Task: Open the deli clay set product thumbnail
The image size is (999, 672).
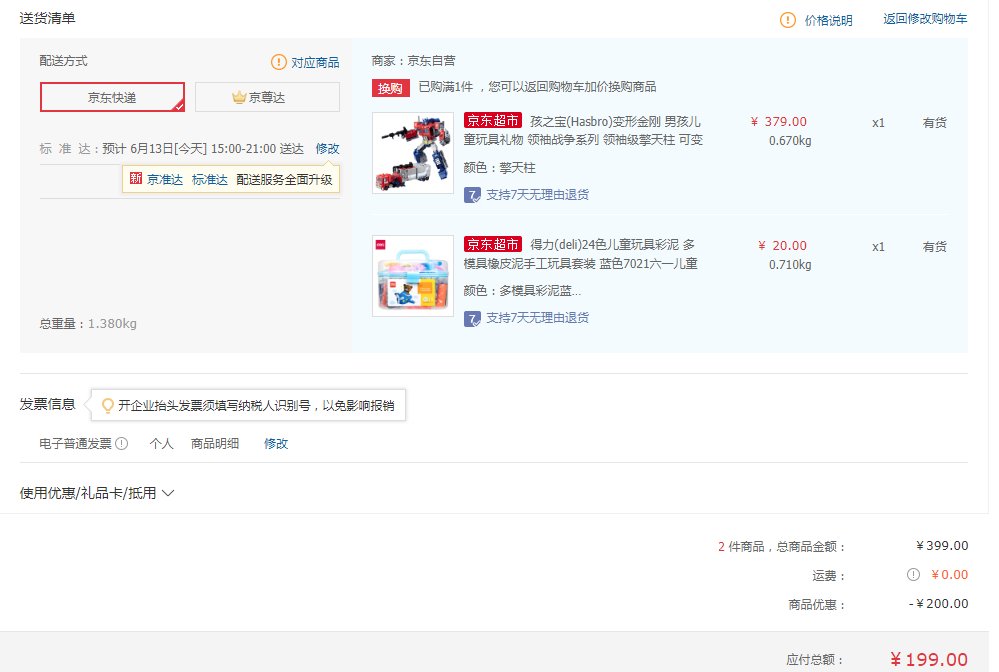Action: click(413, 276)
